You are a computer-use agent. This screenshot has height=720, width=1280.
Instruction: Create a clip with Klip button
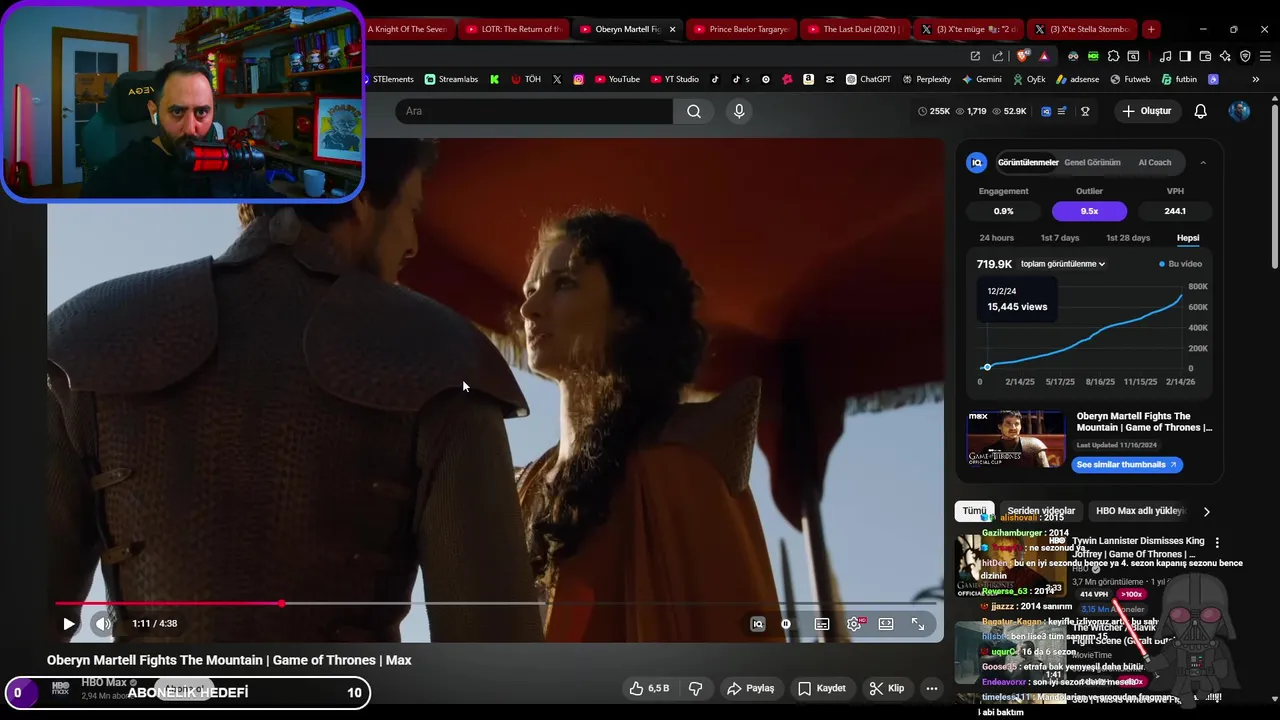coord(886,688)
